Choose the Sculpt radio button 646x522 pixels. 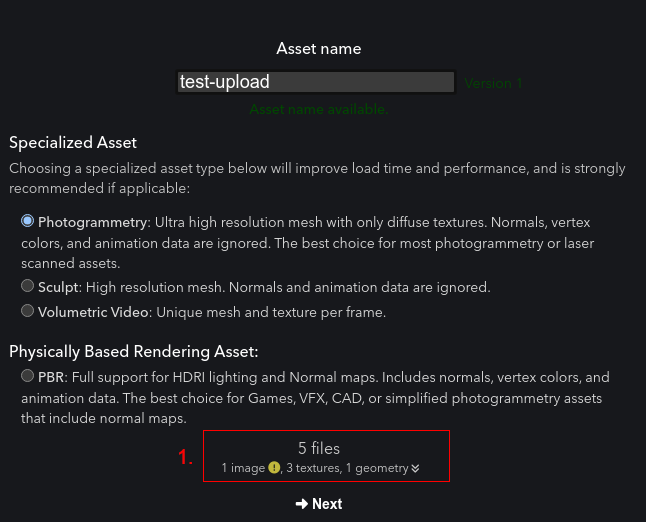[x=28, y=286]
